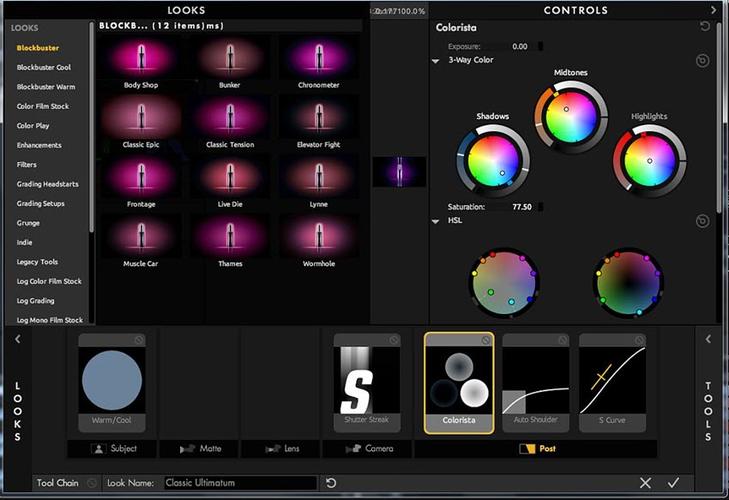Screen dimensions: 729x500
Task: Apply the Body Shop look preset
Action: [x=141, y=64]
